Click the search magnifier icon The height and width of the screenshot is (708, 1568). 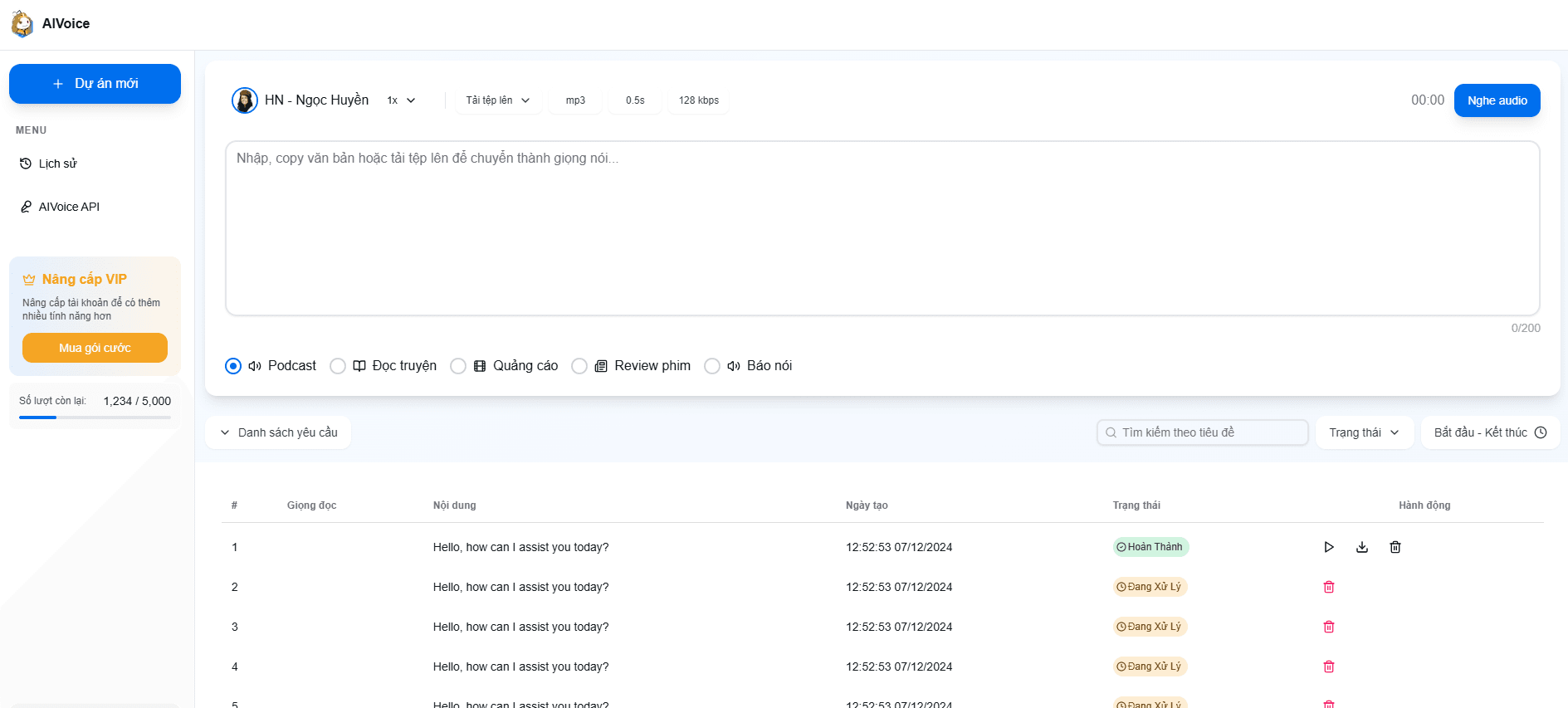tap(1111, 432)
